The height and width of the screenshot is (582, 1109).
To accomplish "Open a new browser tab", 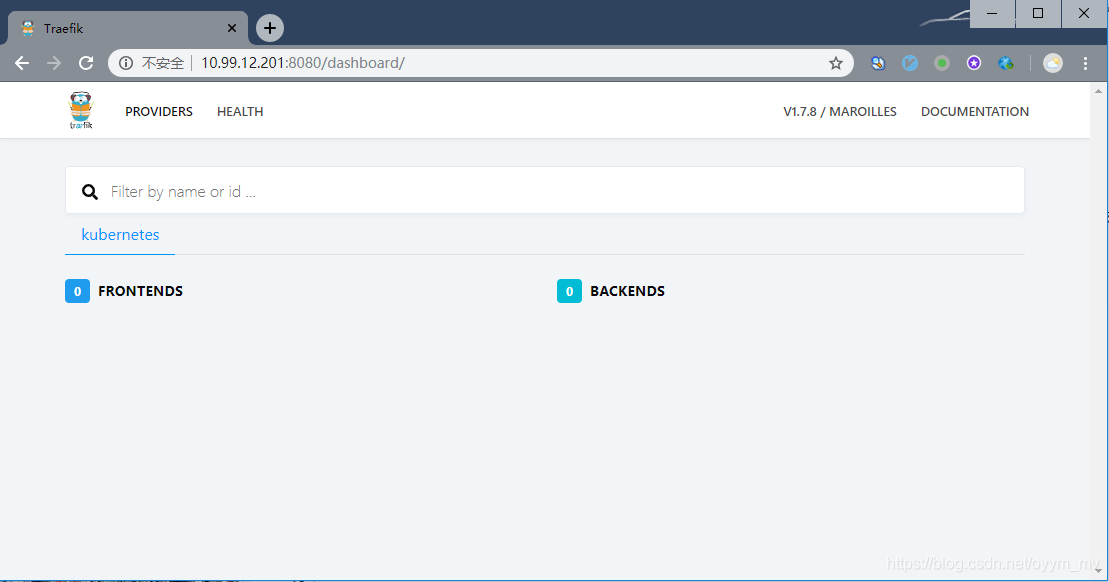I will coord(269,28).
